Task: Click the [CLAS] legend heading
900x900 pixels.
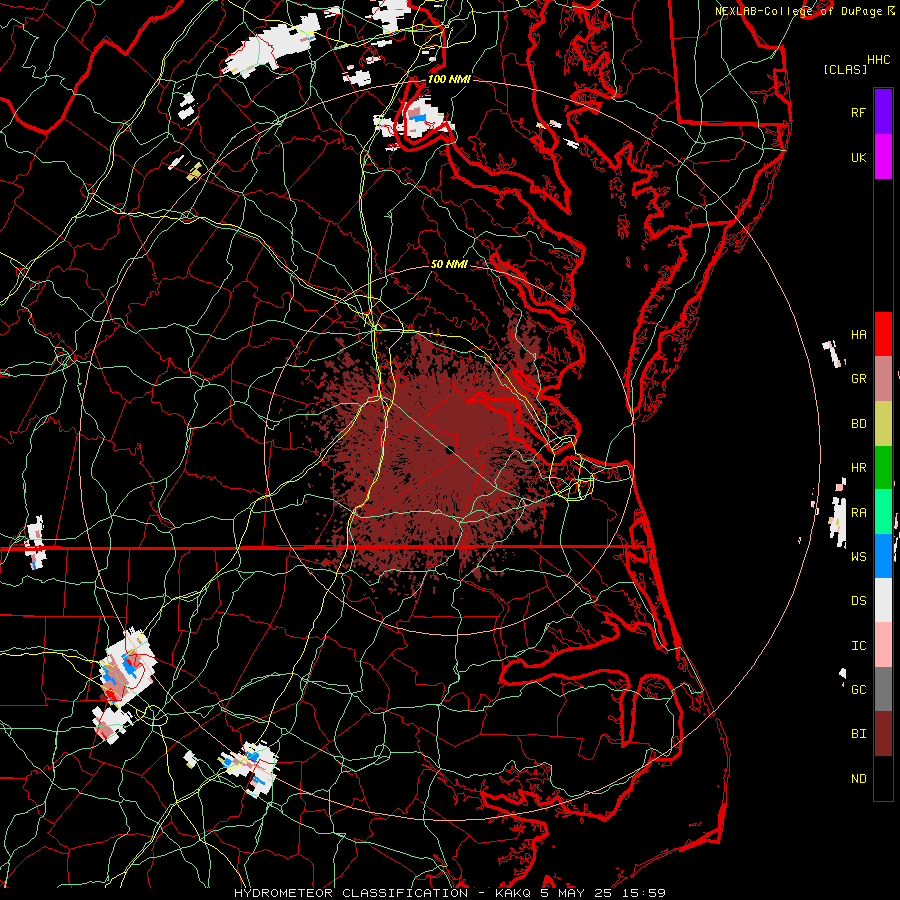Action: (845, 69)
